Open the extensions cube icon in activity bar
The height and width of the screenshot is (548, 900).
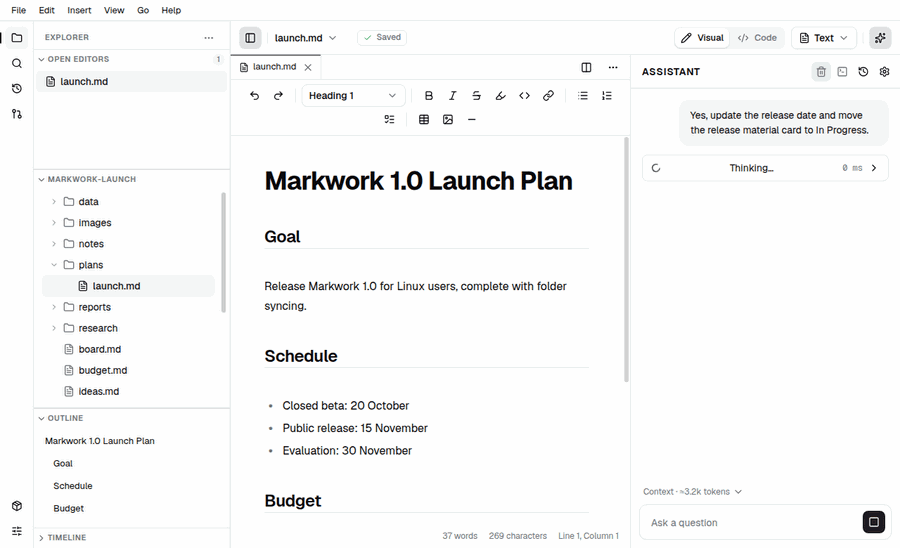coord(17,506)
